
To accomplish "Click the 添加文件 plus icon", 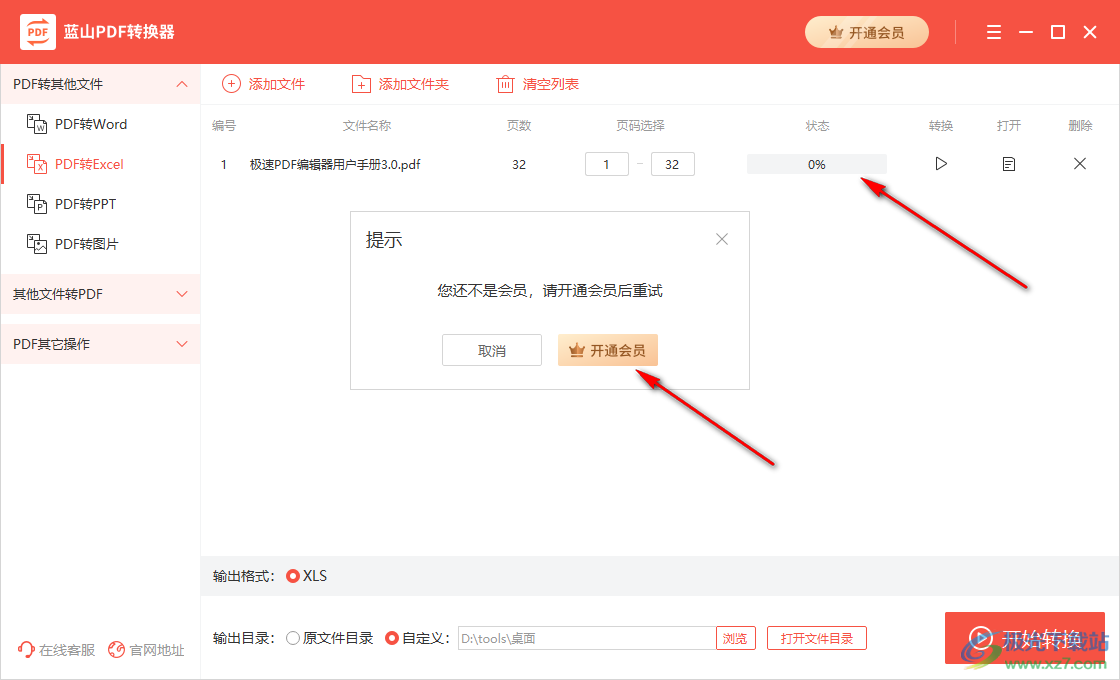I will click(x=231, y=84).
